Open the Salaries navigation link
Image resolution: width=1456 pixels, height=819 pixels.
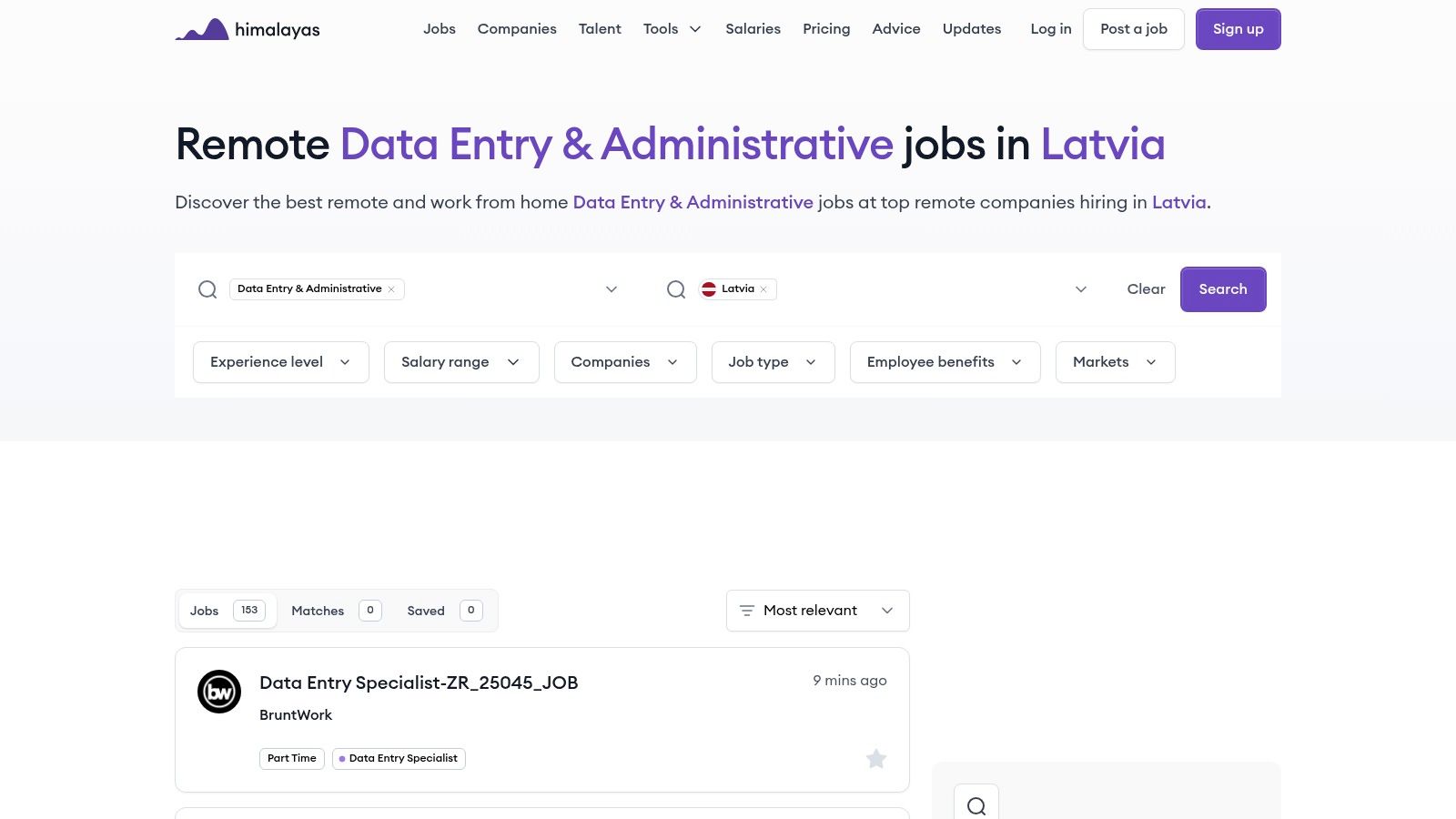(x=753, y=29)
